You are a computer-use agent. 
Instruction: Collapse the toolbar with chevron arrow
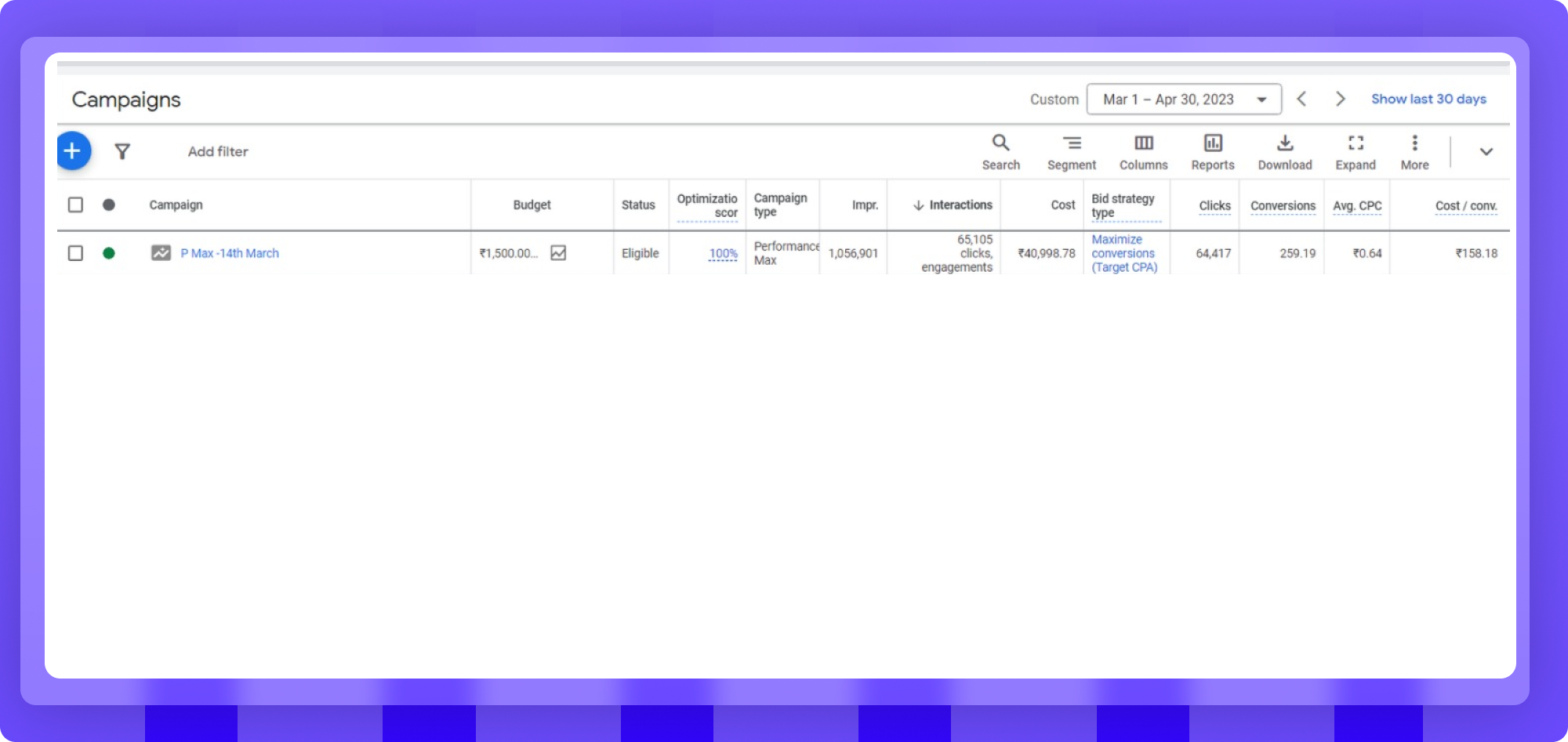(x=1486, y=152)
